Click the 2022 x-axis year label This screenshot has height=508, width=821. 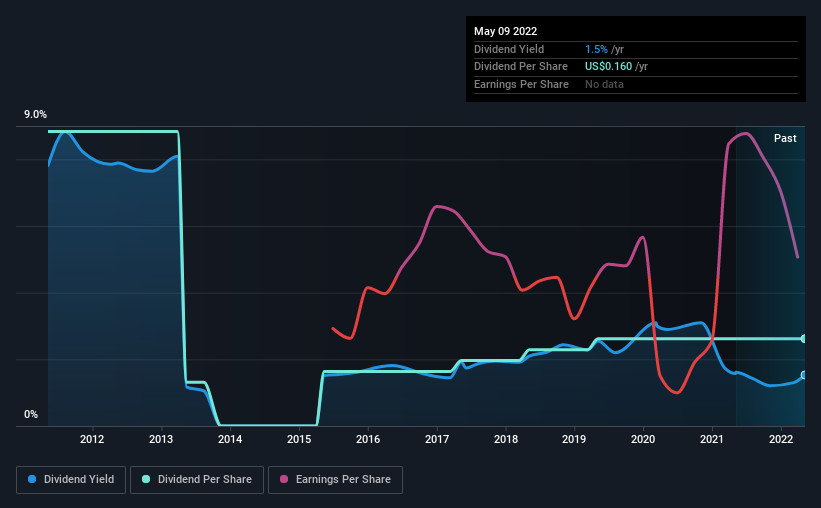(781, 439)
